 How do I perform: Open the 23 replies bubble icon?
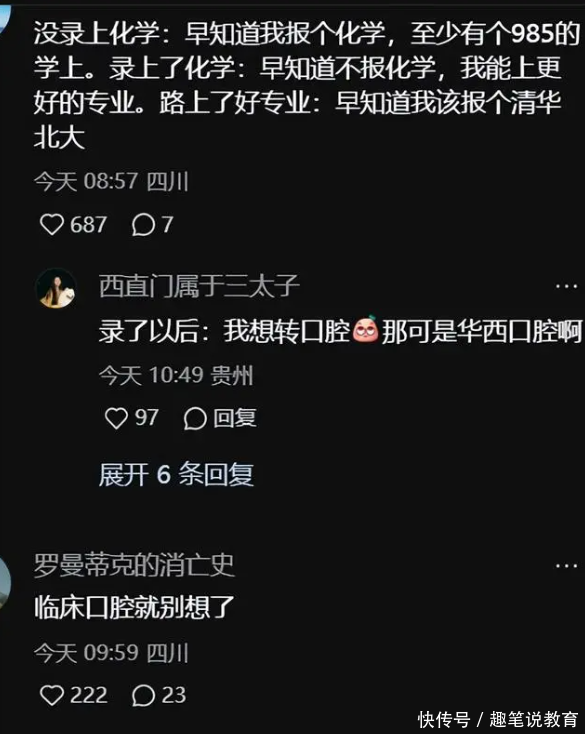143,696
